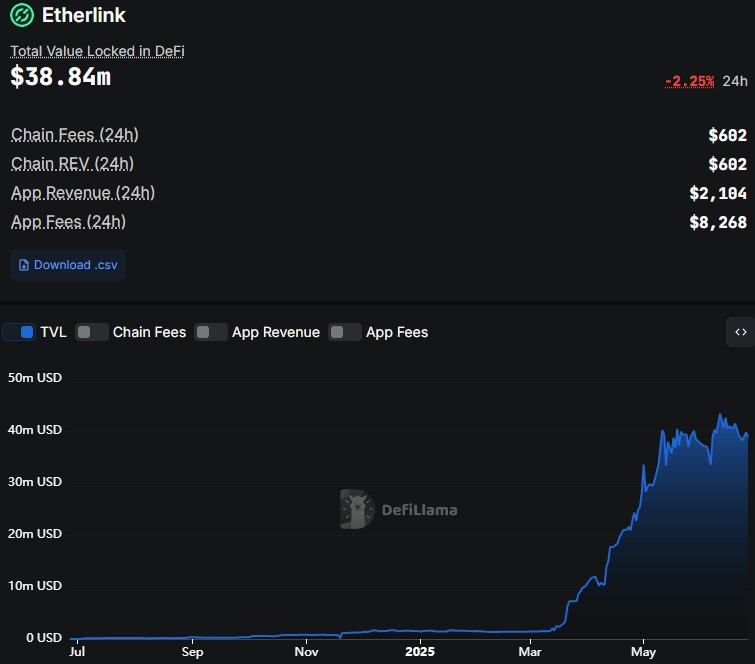755x664 pixels.
Task: Click the Mar x-axis label
Action: [530, 651]
